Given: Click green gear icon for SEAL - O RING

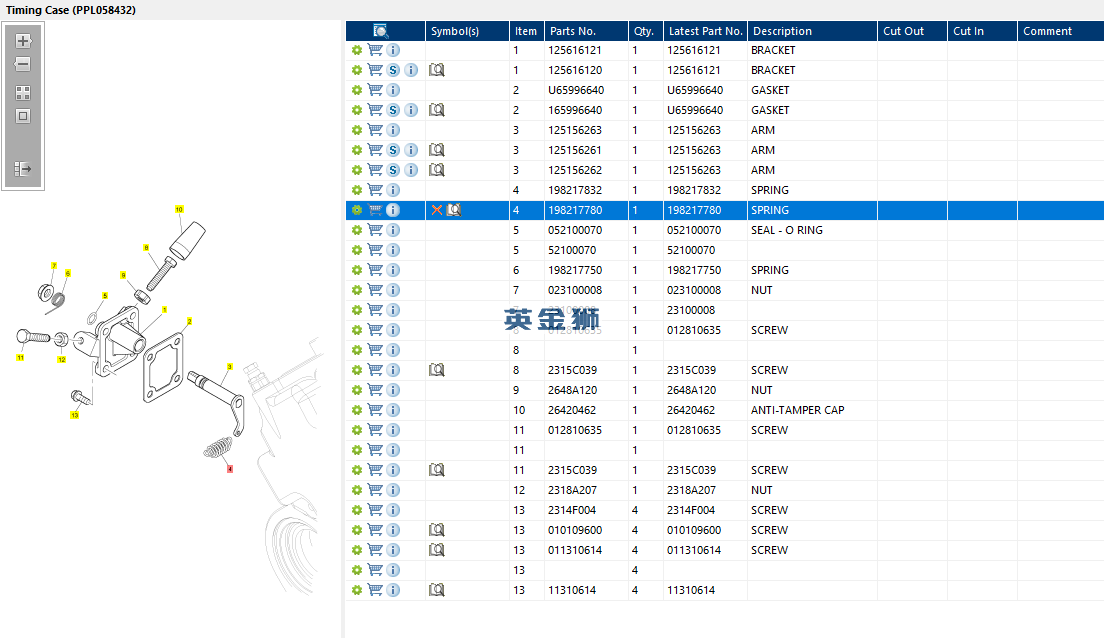Looking at the screenshot, I should click(x=356, y=230).
